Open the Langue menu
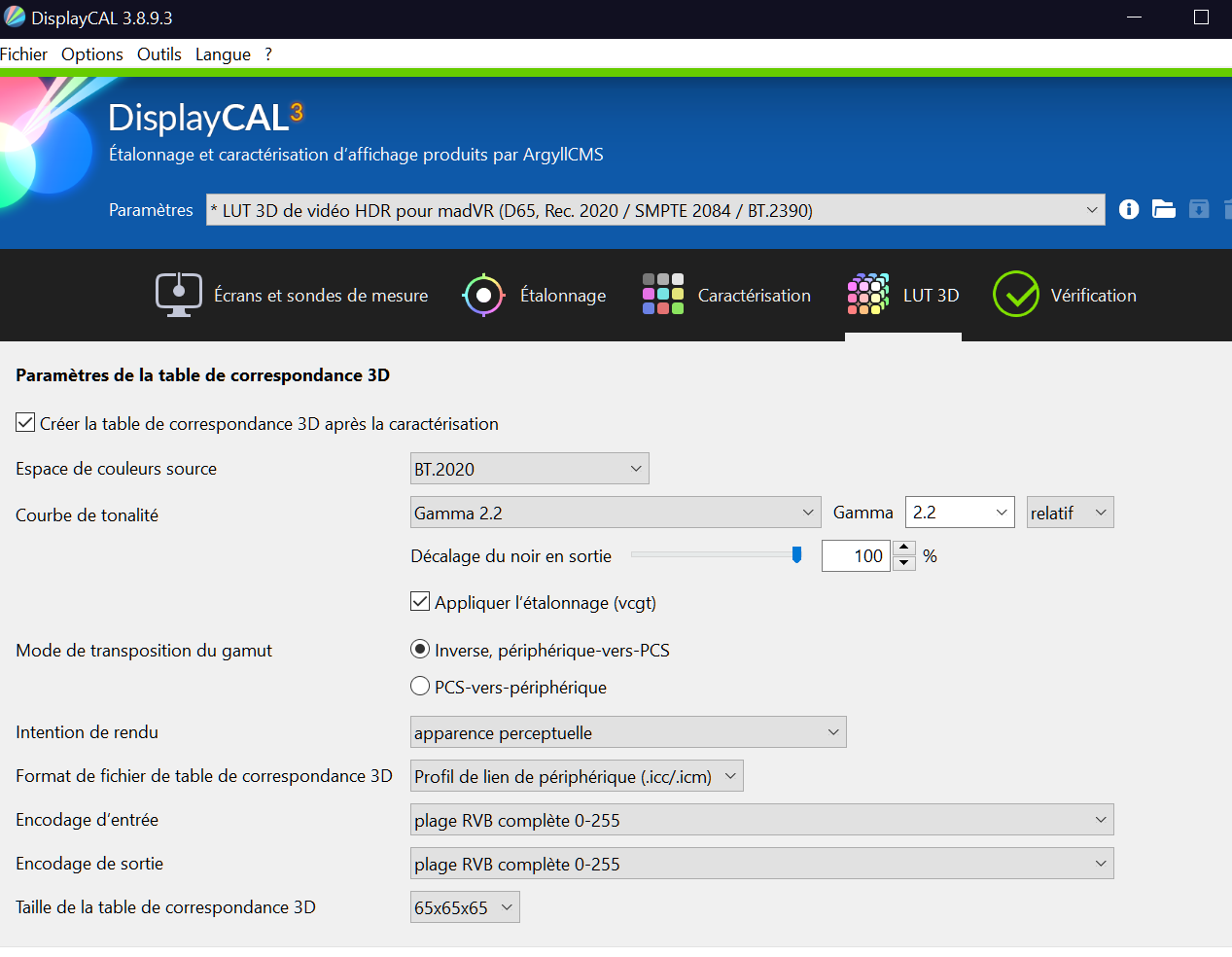 click(x=223, y=54)
